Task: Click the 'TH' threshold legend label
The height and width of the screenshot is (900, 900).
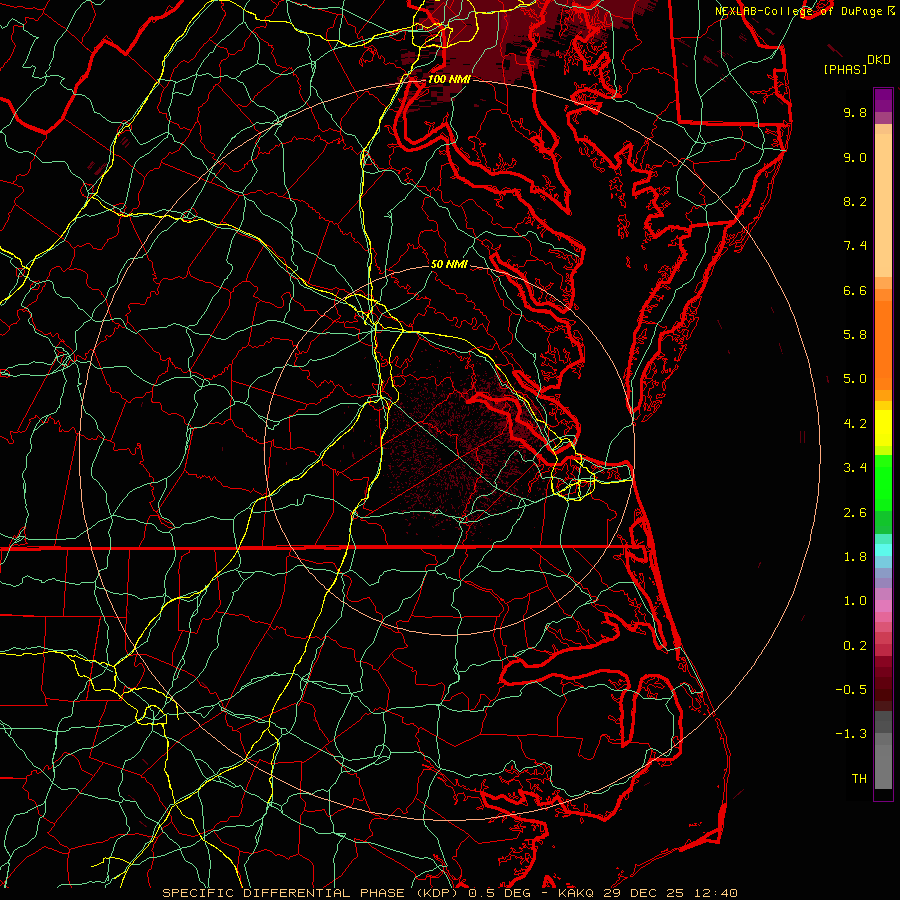Action: pyautogui.click(x=859, y=779)
